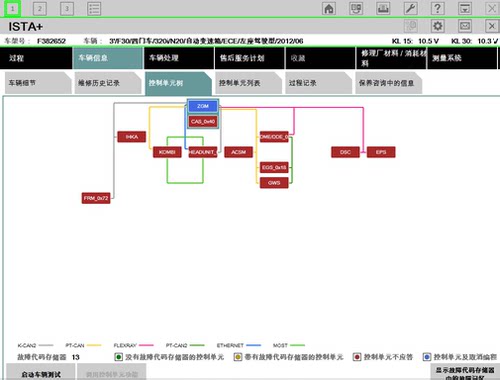Select the KOMBI control unit node
The height and width of the screenshot is (380, 500).
click(x=167, y=152)
